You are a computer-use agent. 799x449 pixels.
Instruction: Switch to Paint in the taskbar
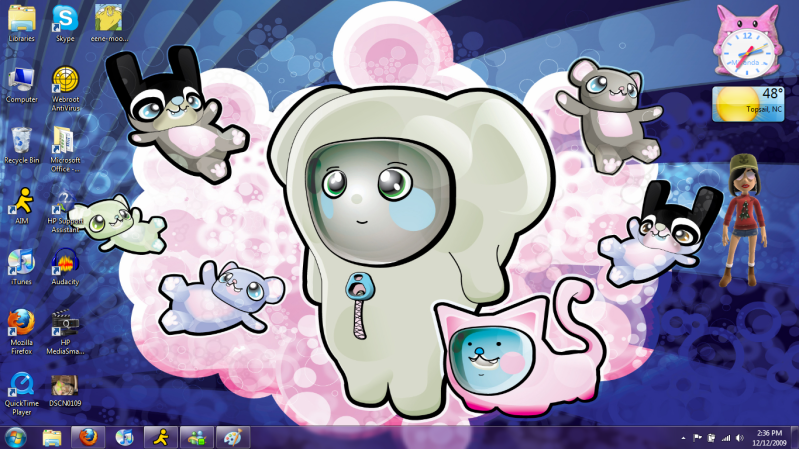[233, 437]
